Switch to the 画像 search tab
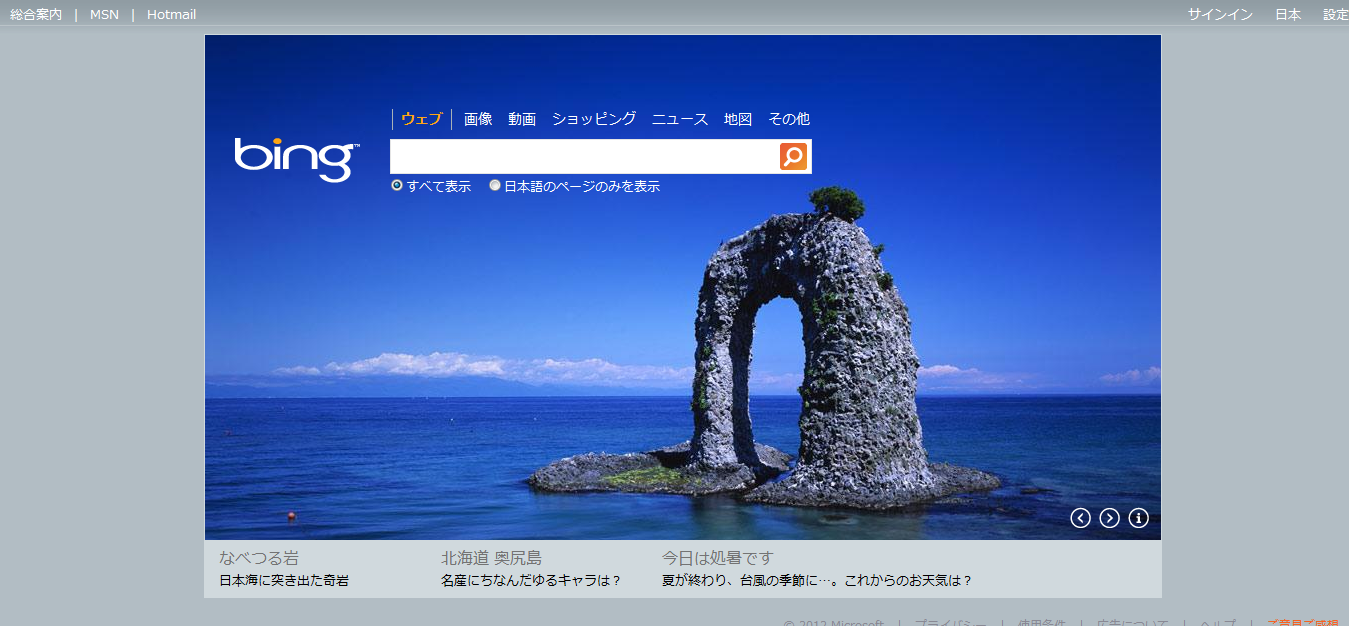 pyautogui.click(x=478, y=119)
